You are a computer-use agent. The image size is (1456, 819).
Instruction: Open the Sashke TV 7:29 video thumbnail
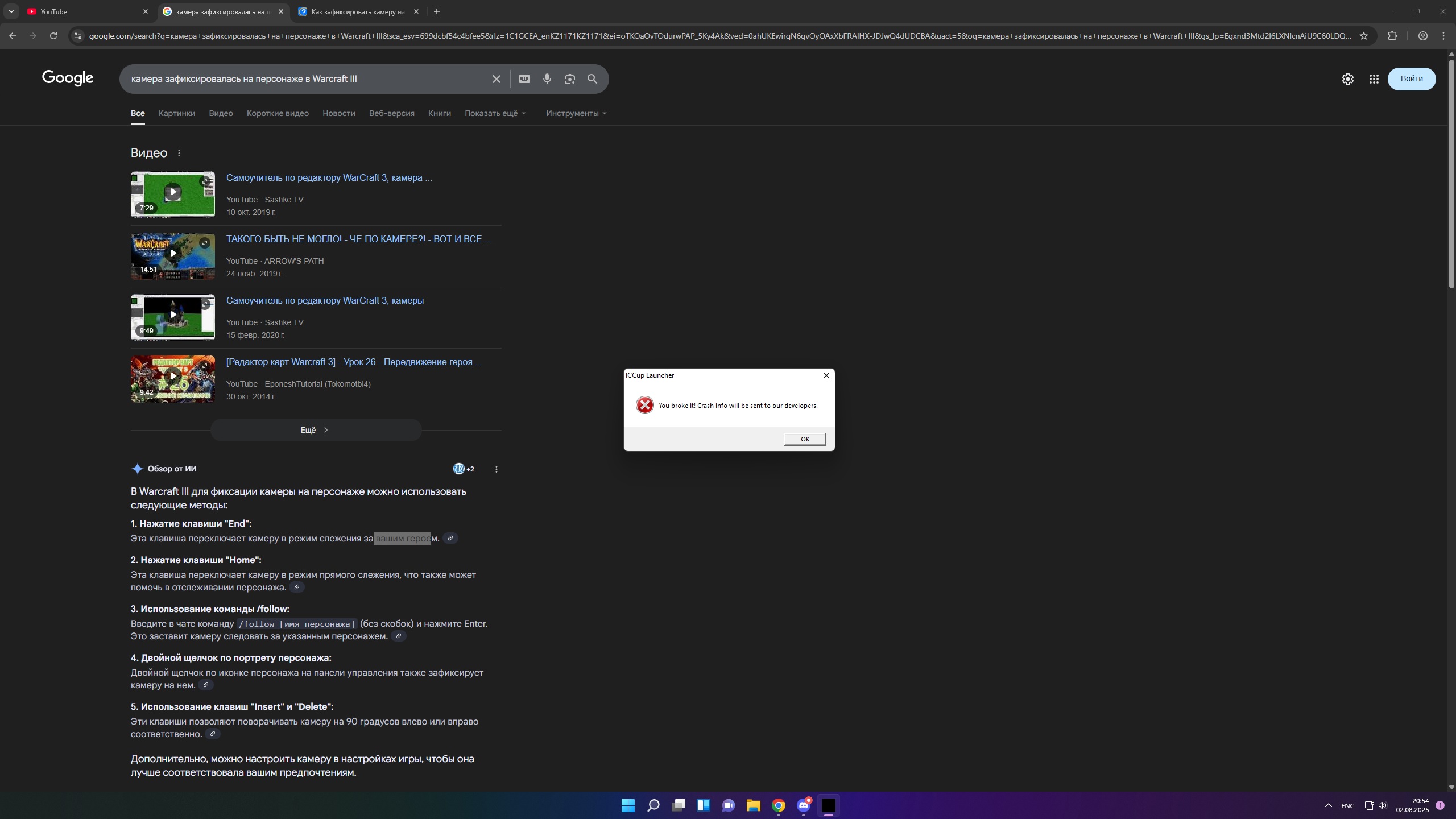coord(173,195)
